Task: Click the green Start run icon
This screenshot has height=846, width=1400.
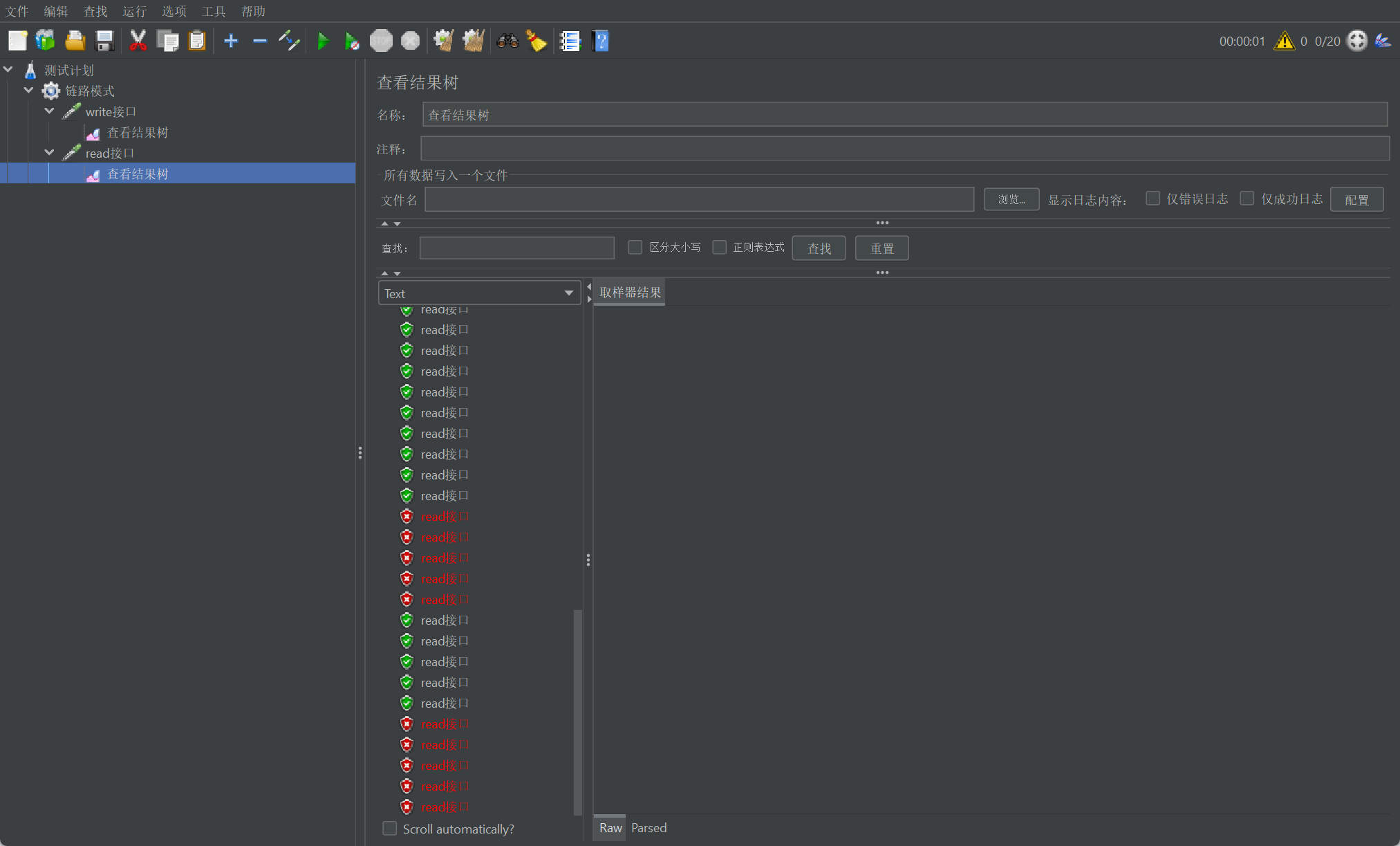Action: 322,42
